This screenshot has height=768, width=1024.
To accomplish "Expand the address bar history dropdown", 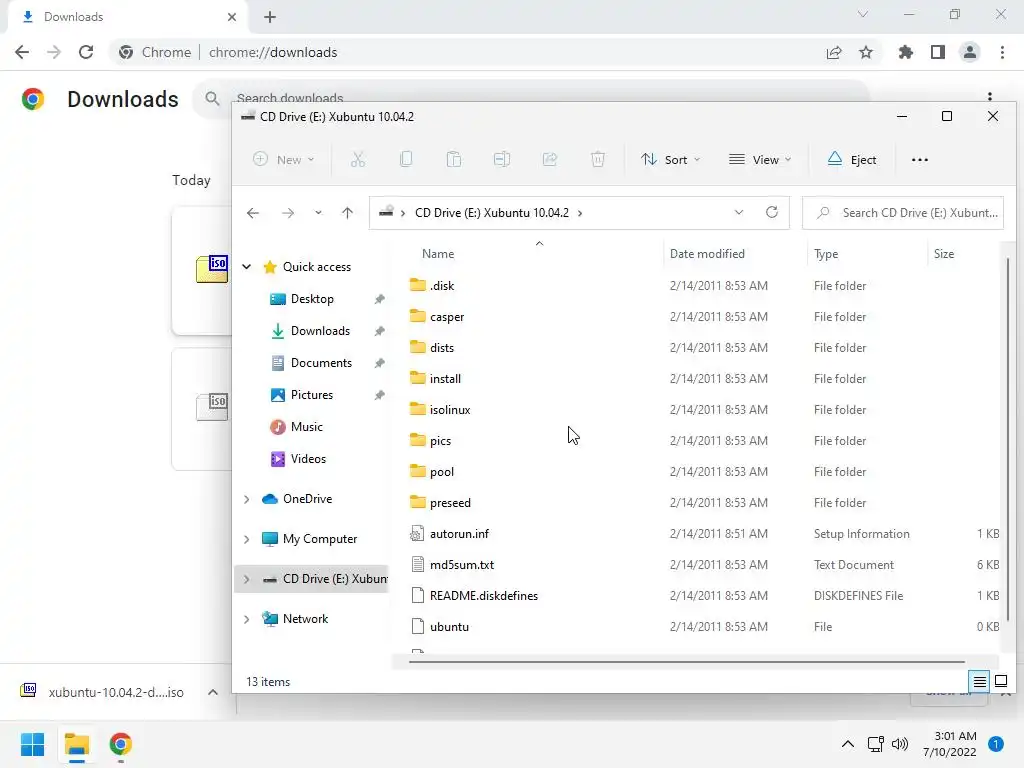I will coord(739,213).
